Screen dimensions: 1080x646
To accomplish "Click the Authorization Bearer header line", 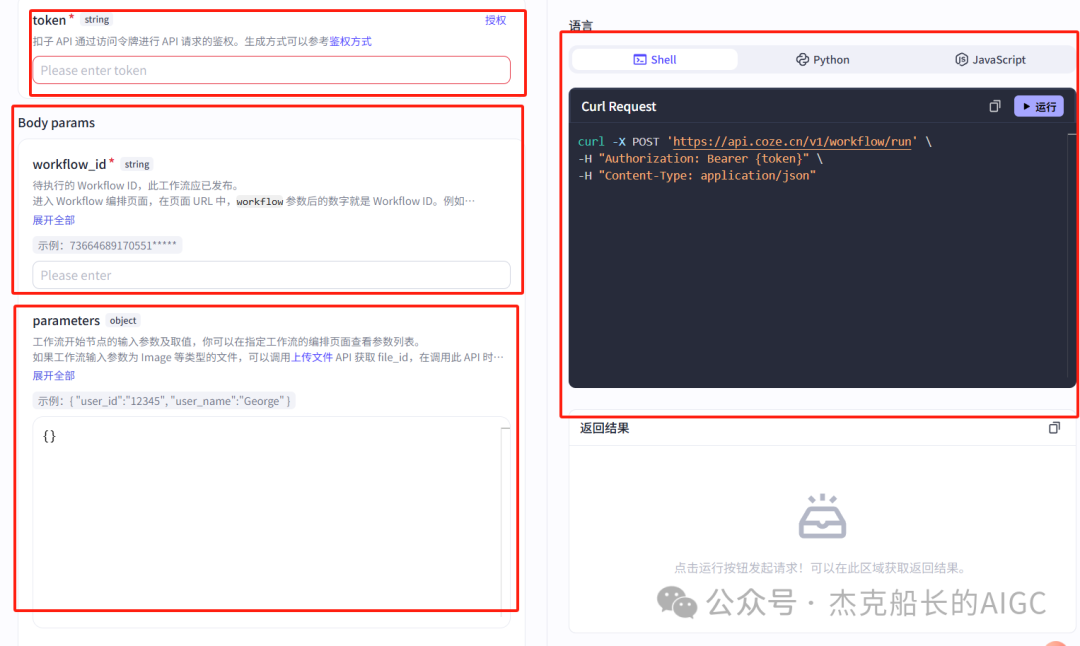I will 700,159.
